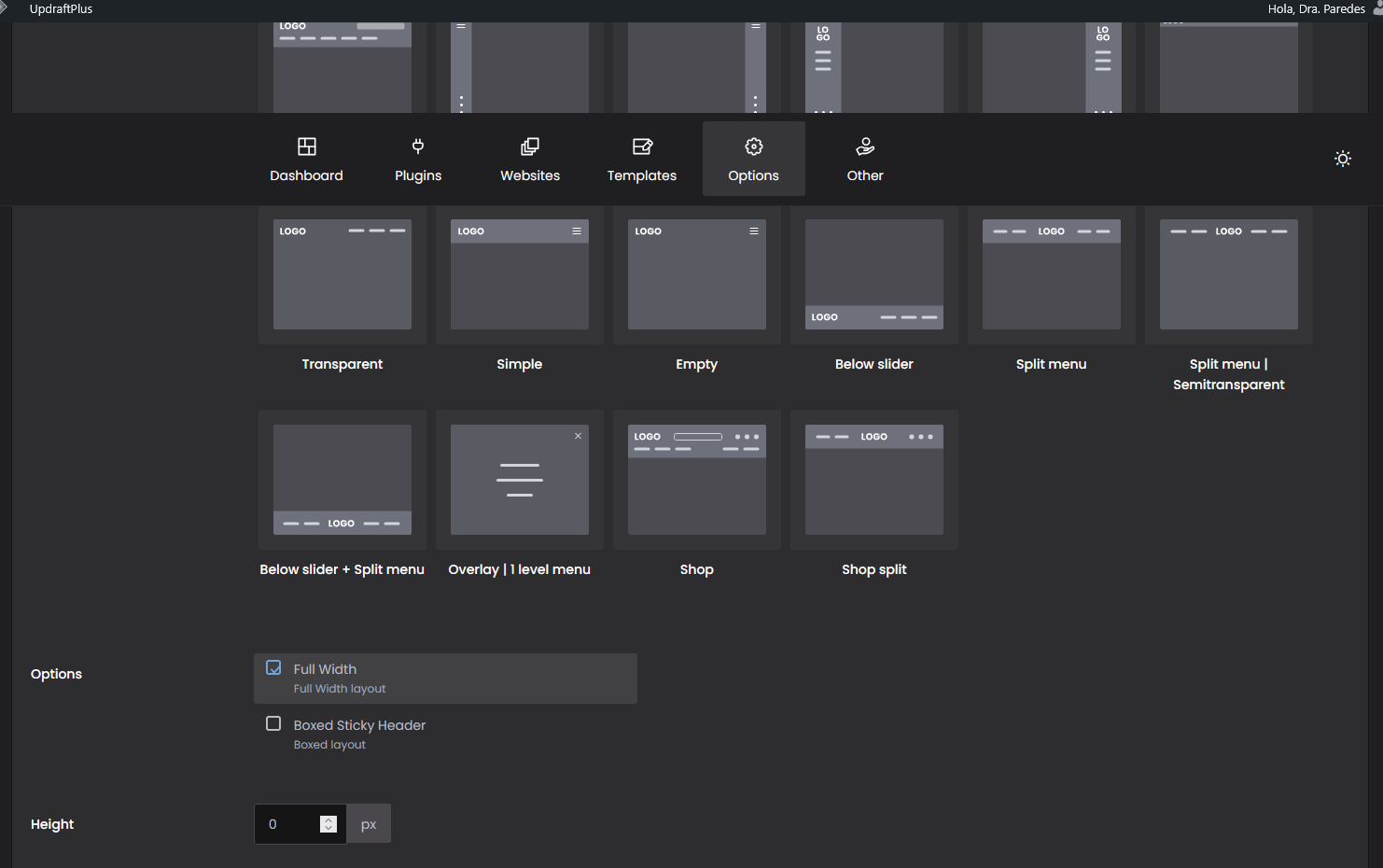Open the Websites section
The width and height of the screenshot is (1383, 868).
(530, 160)
